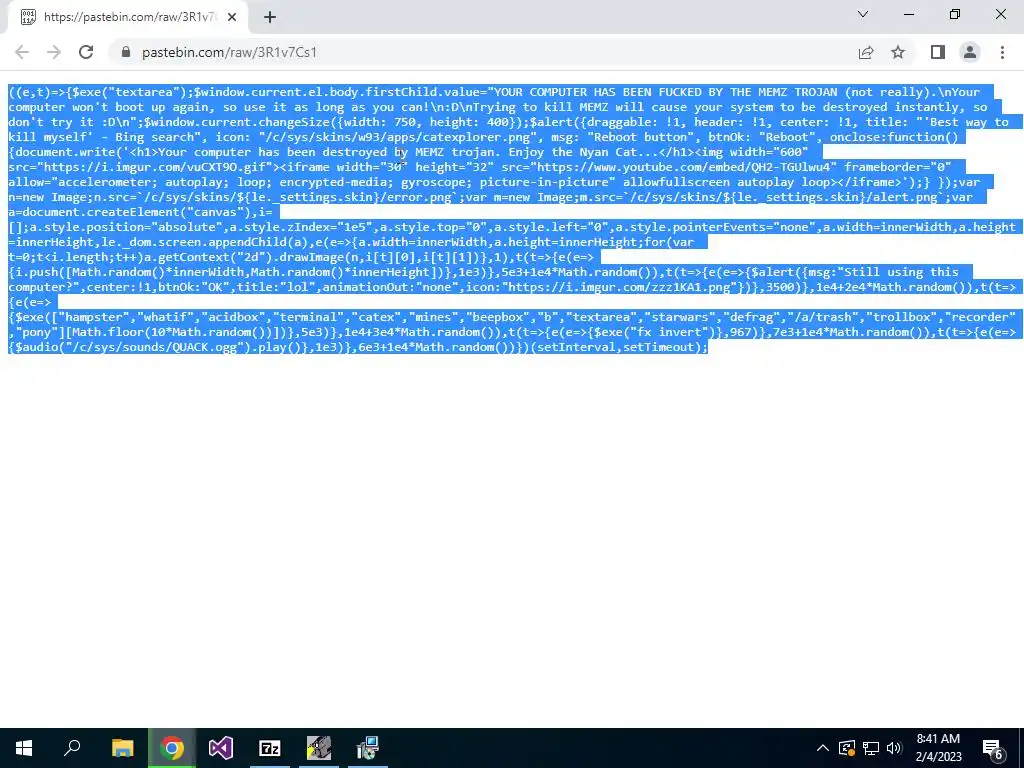The image size is (1024, 768).
Task: Open Windows taskbar search
Action: point(73,748)
